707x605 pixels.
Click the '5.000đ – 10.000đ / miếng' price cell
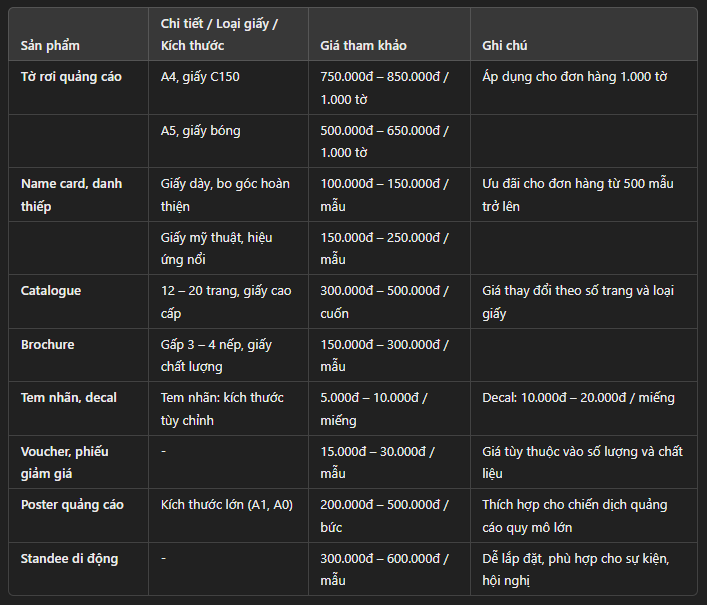374,408
